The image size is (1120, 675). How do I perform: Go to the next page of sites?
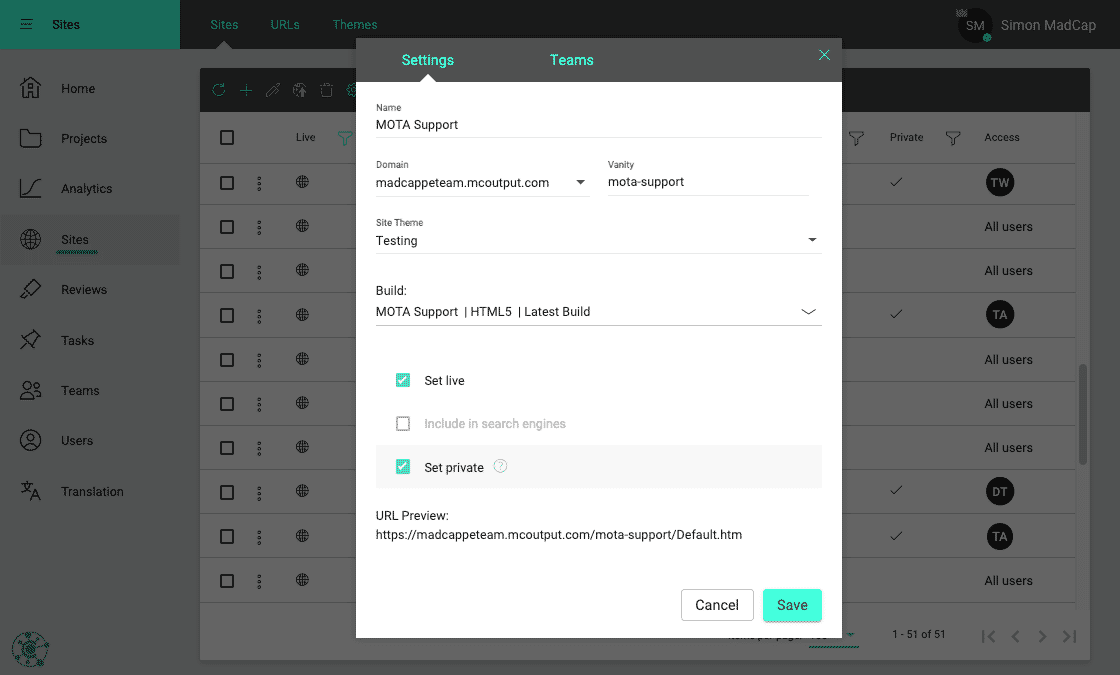pyautogui.click(x=1042, y=636)
